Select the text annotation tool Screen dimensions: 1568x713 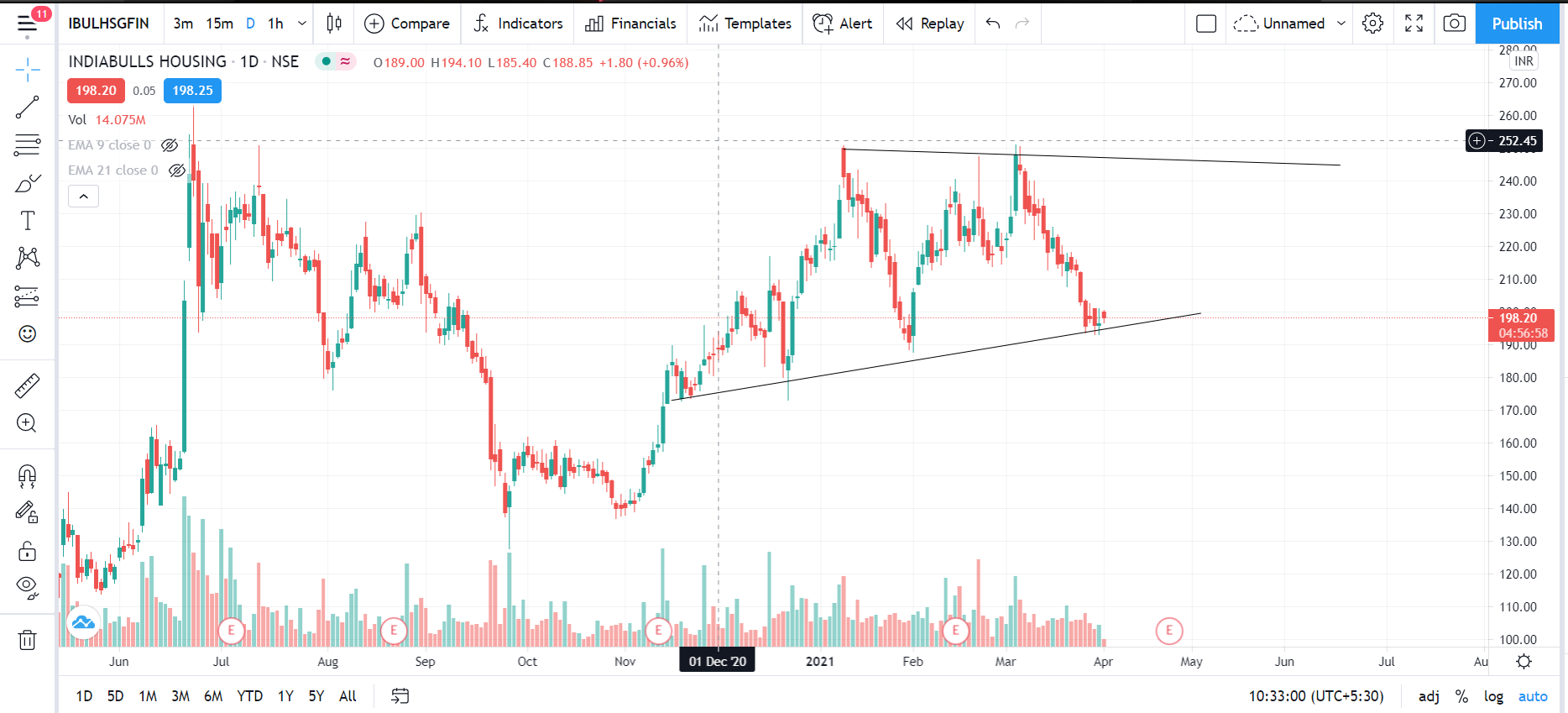(28, 221)
